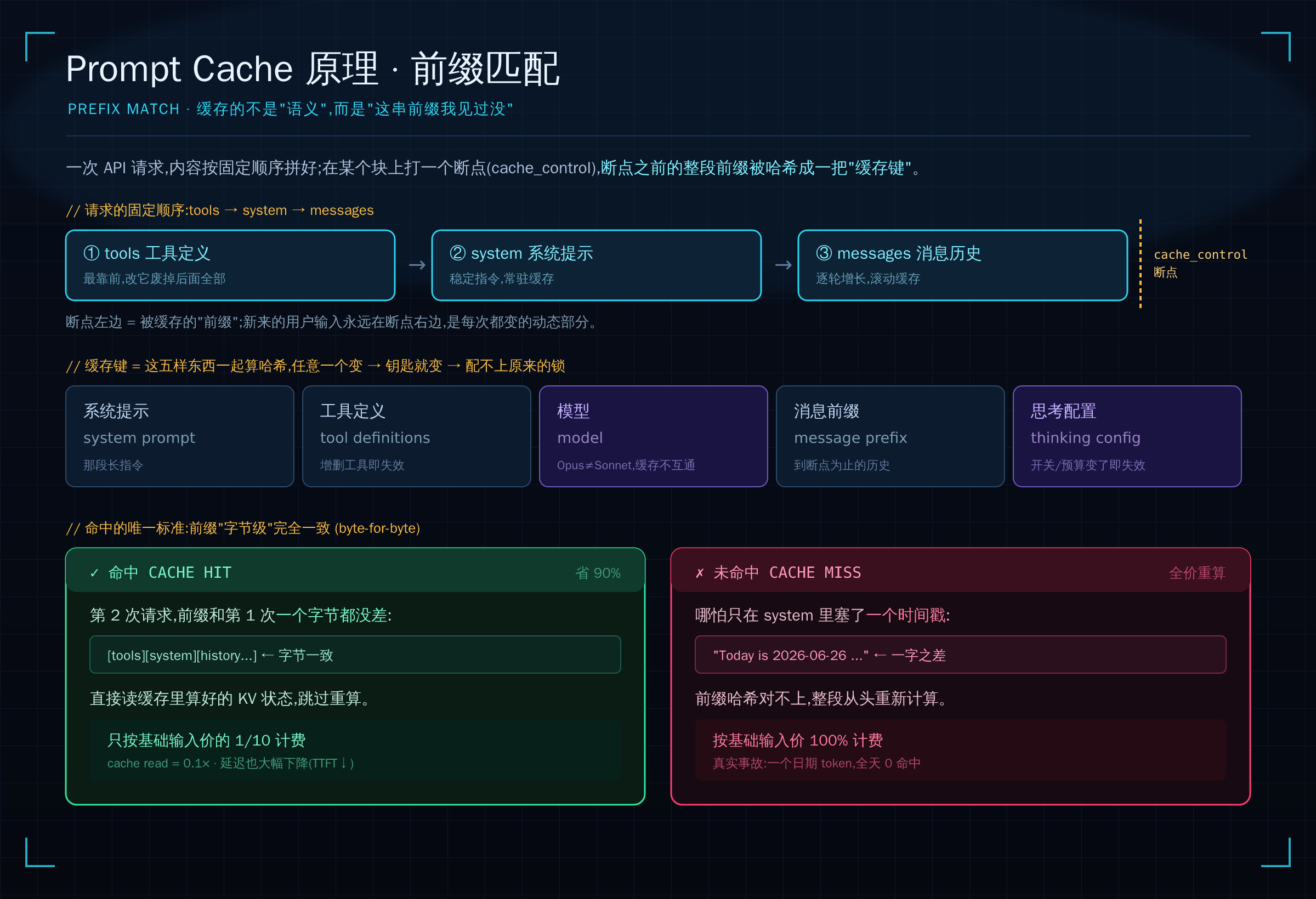Click the text '开关/预算变了即失效'
This screenshot has height=899, width=1316.
coord(1088,465)
